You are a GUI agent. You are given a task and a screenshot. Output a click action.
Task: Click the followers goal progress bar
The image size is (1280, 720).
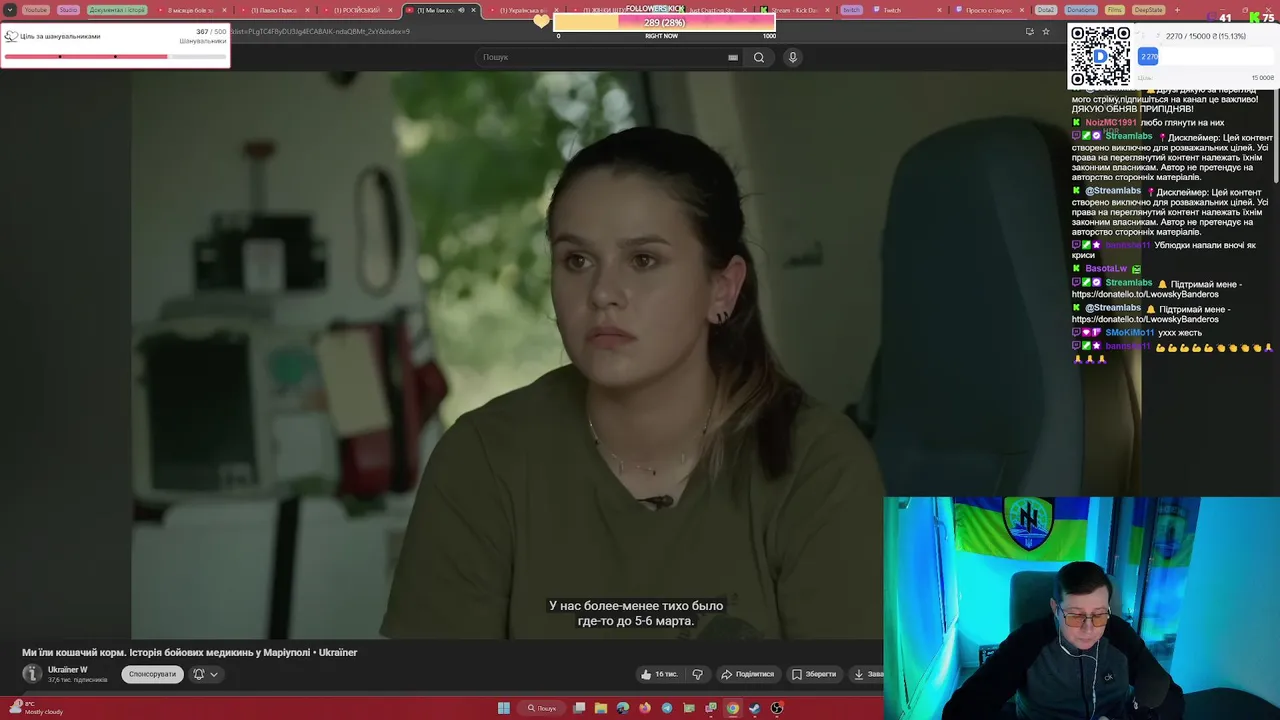point(115,56)
